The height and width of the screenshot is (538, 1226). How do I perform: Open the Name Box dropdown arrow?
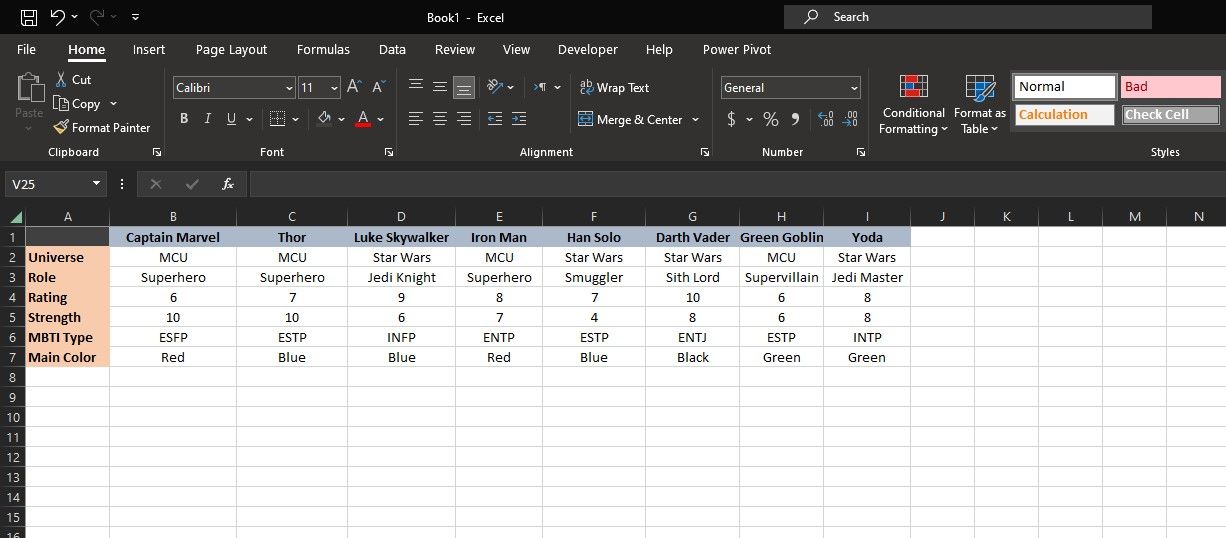pos(97,184)
